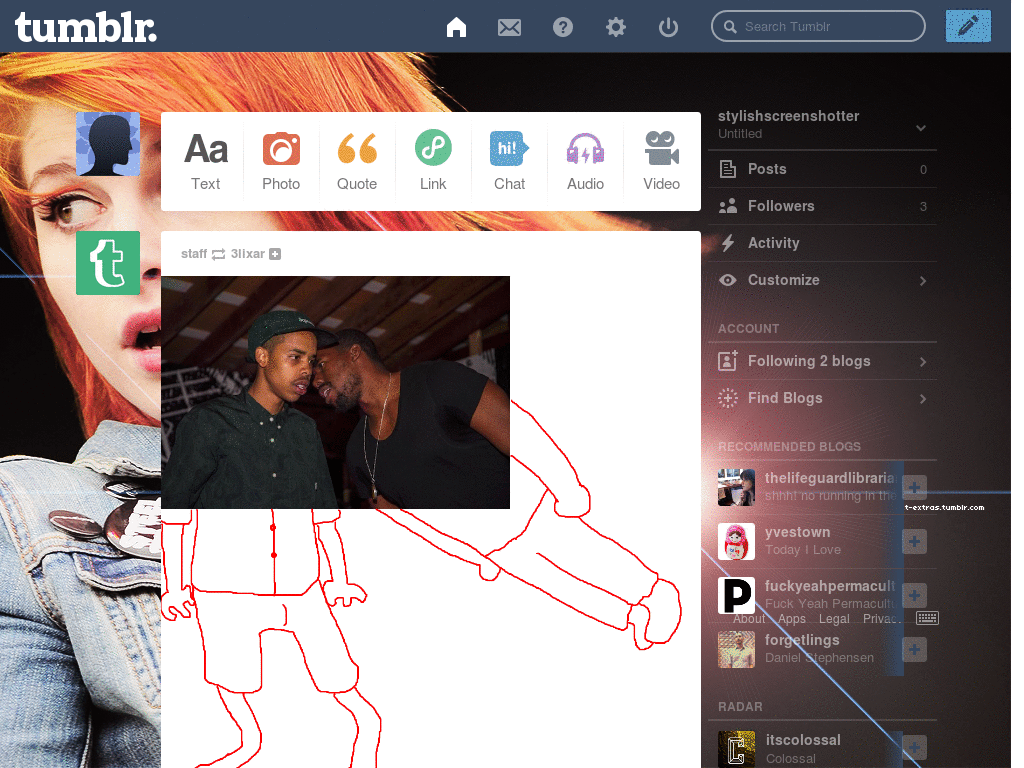The height and width of the screenshot is (768, 1024).
Task: Expand the Following 2 blogs chevron
Action: pyautogui.click(x=923, y=361)
